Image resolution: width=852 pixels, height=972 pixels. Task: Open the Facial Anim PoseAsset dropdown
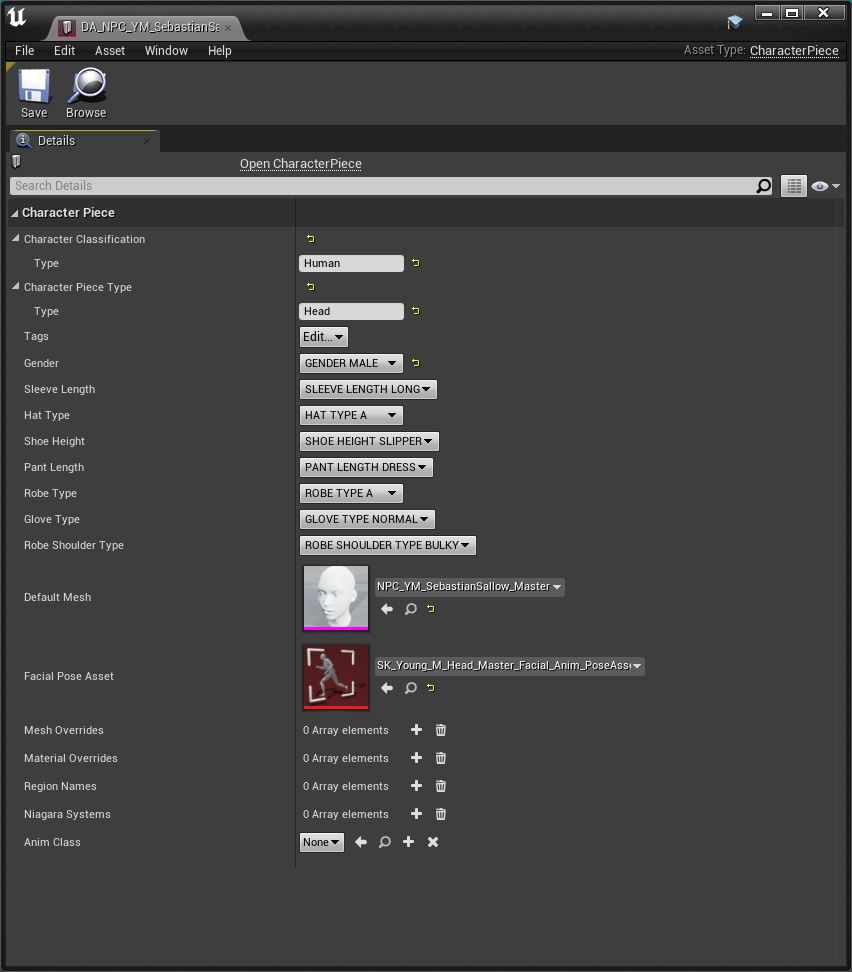click(x=510, y=665)
